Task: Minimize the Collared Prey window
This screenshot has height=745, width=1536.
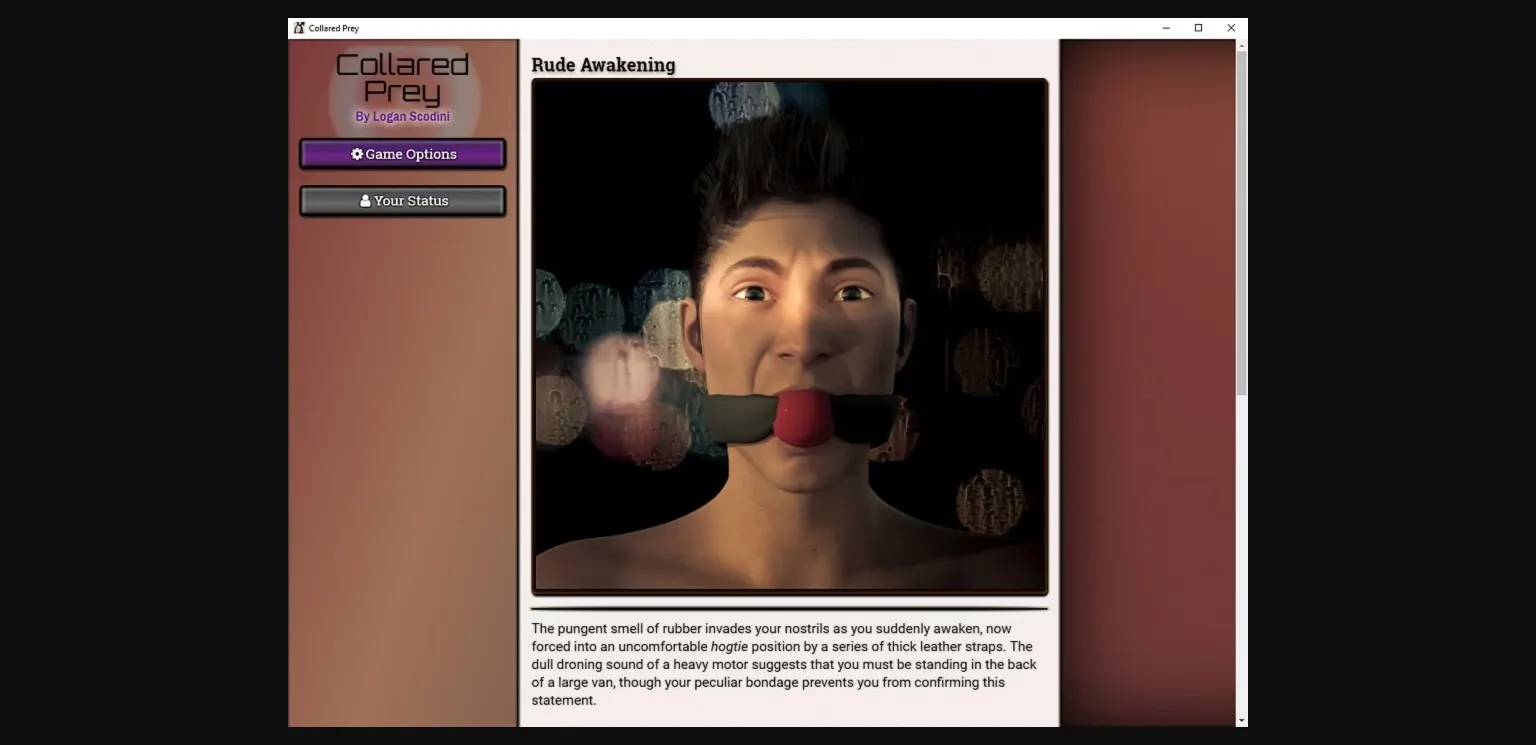Action: pos(1166,28)
